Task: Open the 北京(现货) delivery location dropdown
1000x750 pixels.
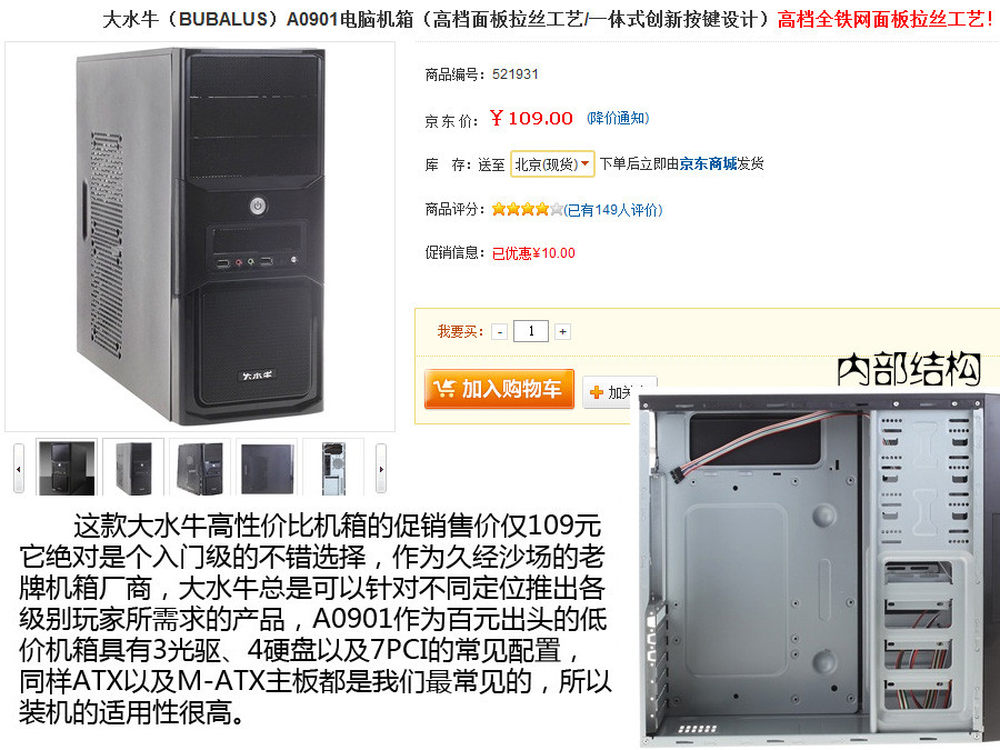Action: click(552, 164)
